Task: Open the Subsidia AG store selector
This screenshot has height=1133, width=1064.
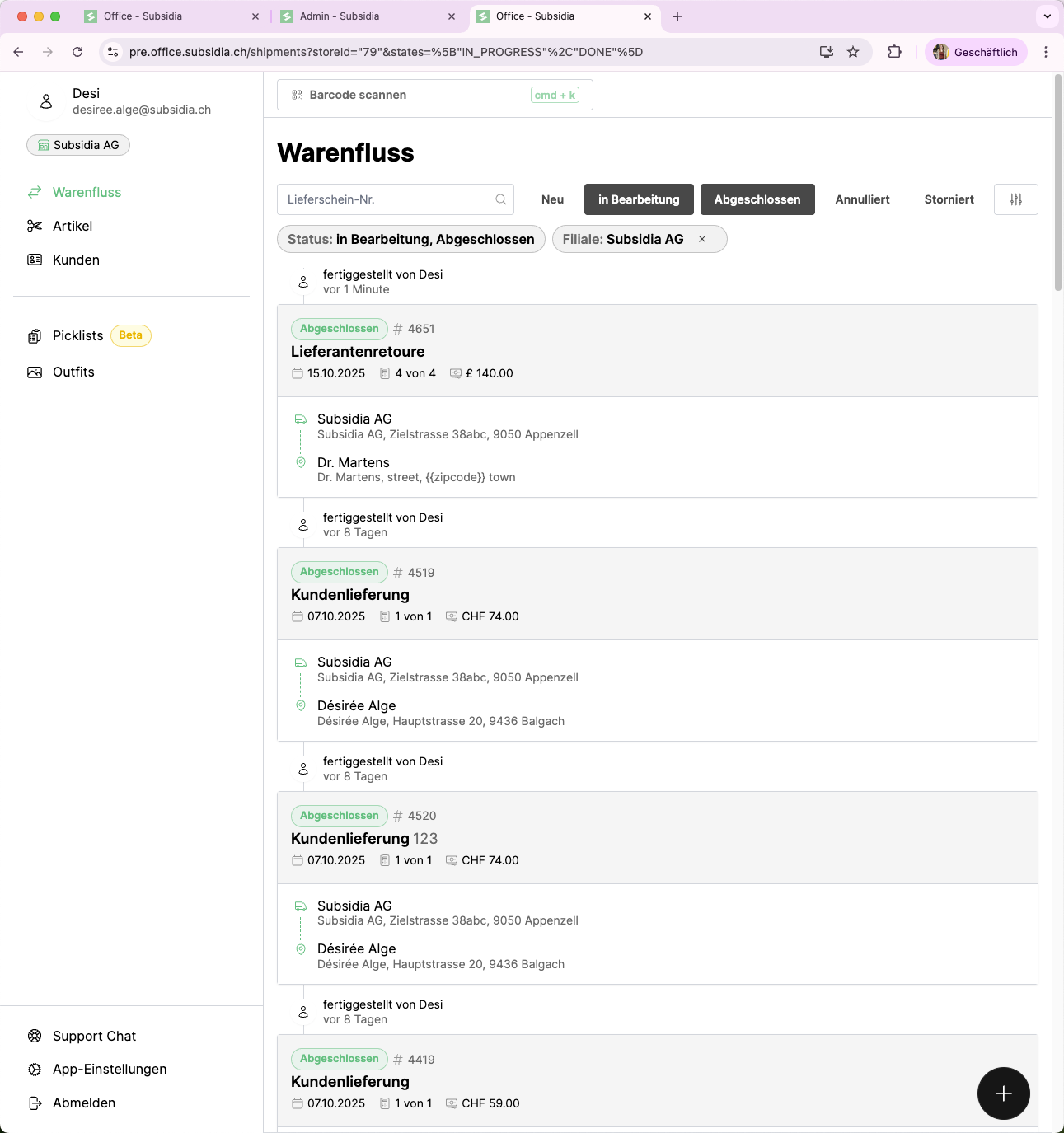Action: pyautogui.click(x=78, y=145)
